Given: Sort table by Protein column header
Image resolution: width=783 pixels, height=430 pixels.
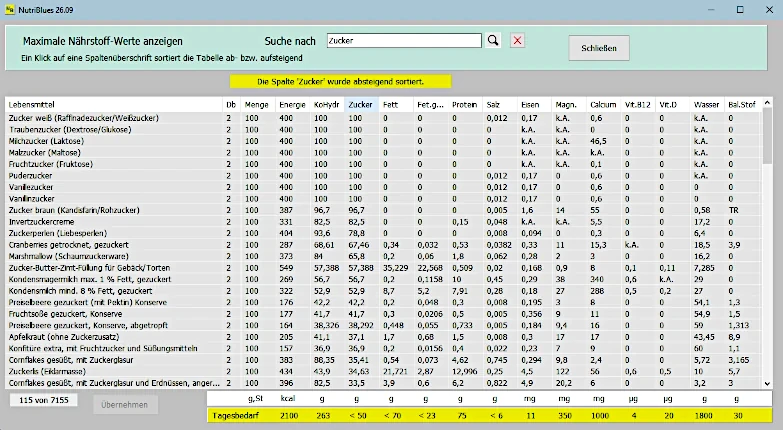Looking at the screenshot, I should pos(464,104).
